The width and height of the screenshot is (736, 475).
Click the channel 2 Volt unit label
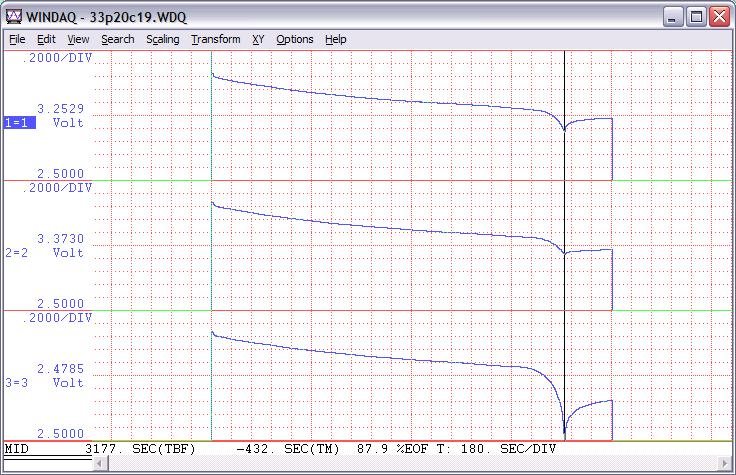(68, 253)
